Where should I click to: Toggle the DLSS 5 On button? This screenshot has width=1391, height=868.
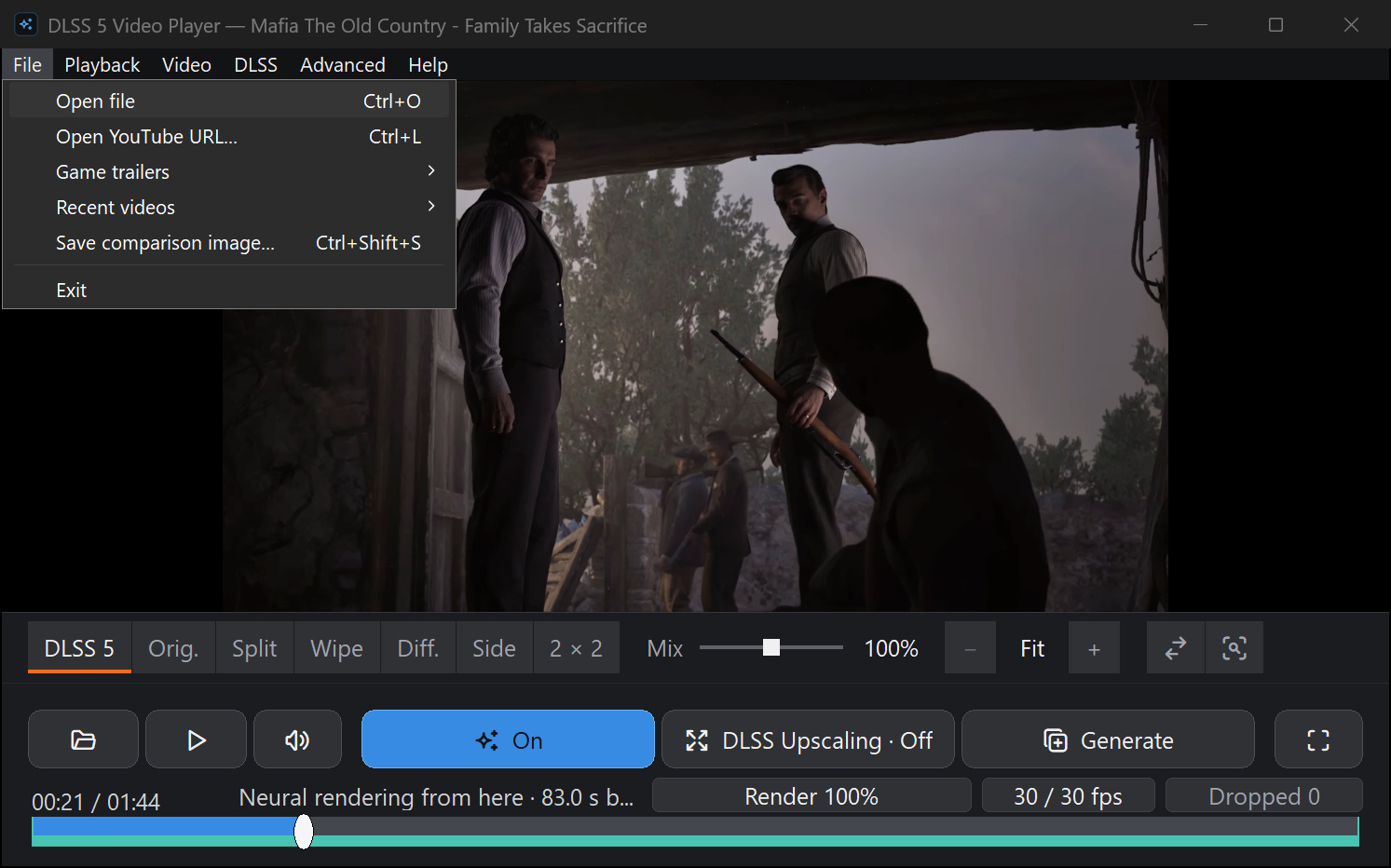click(508, 739)
